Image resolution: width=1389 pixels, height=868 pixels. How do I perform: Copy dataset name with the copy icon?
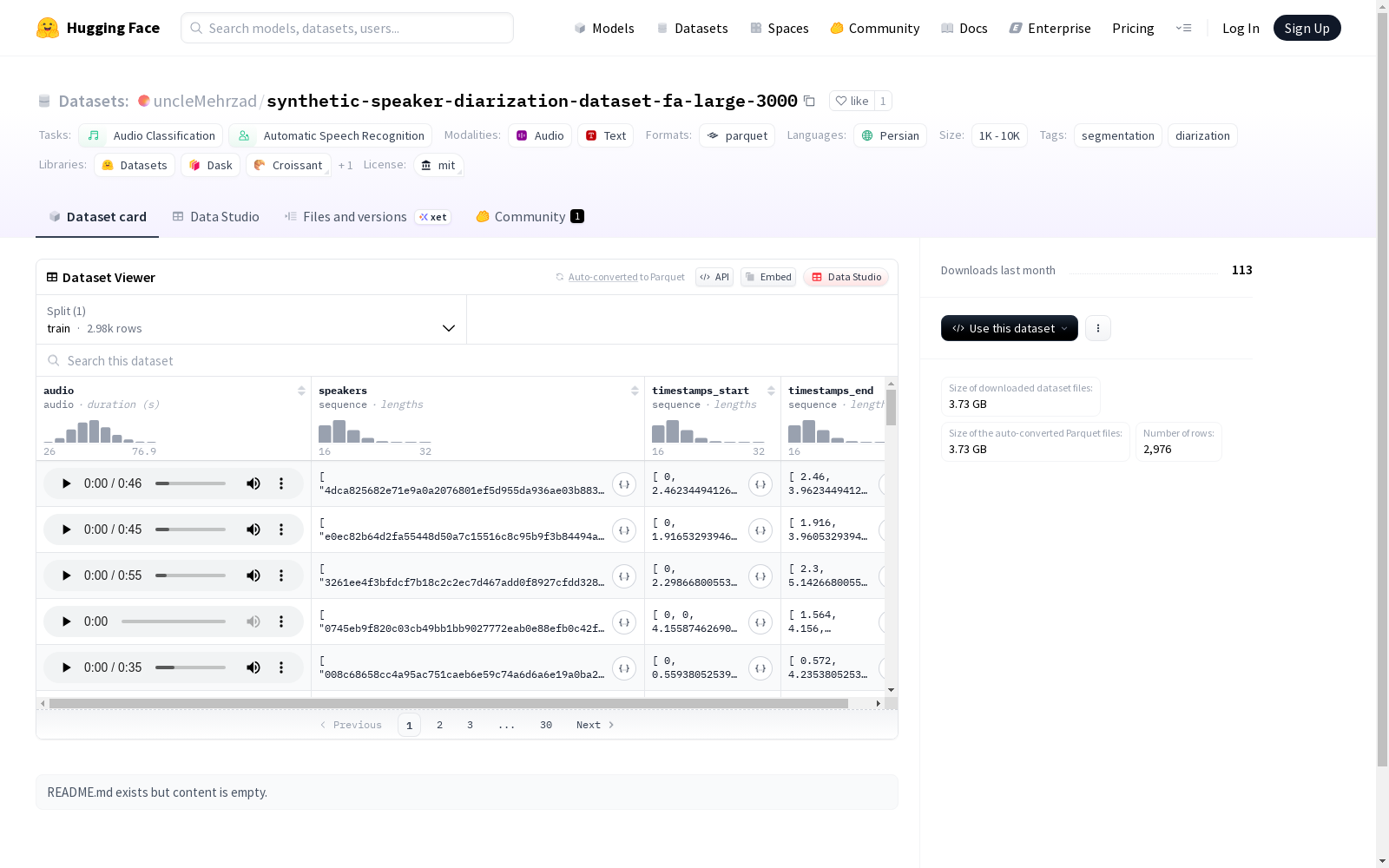[x=809, y=101]
